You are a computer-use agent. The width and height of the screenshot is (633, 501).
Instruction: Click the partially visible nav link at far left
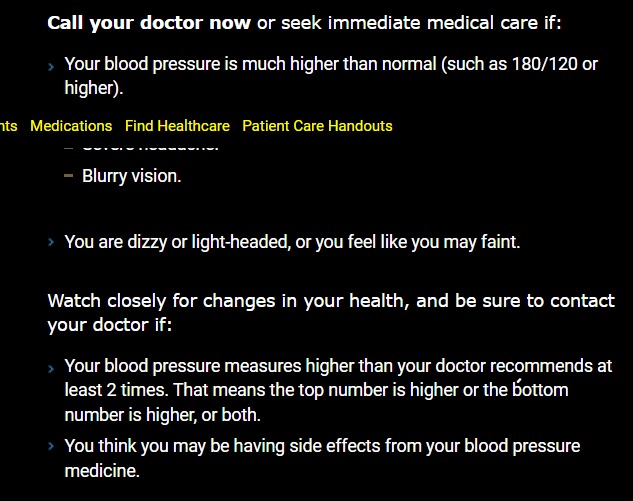coord(8,126)
